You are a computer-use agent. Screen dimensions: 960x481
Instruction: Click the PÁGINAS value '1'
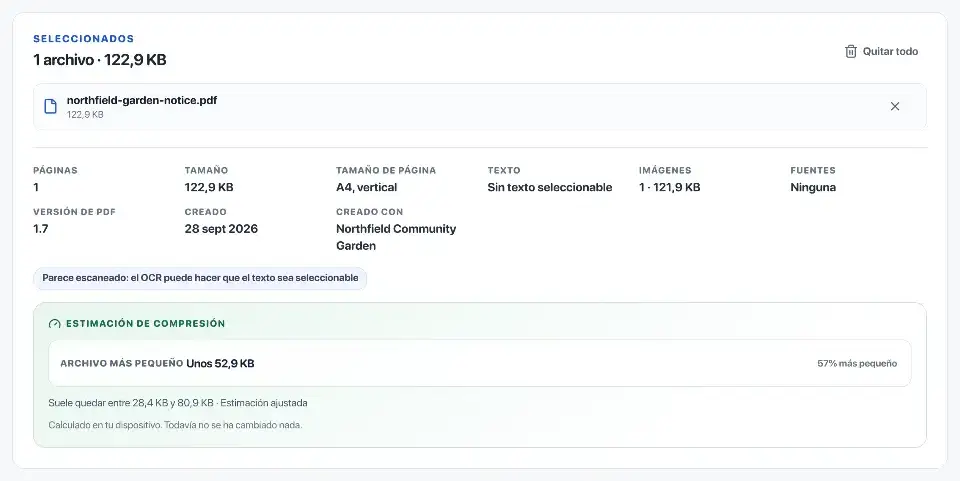coord(36,187)
